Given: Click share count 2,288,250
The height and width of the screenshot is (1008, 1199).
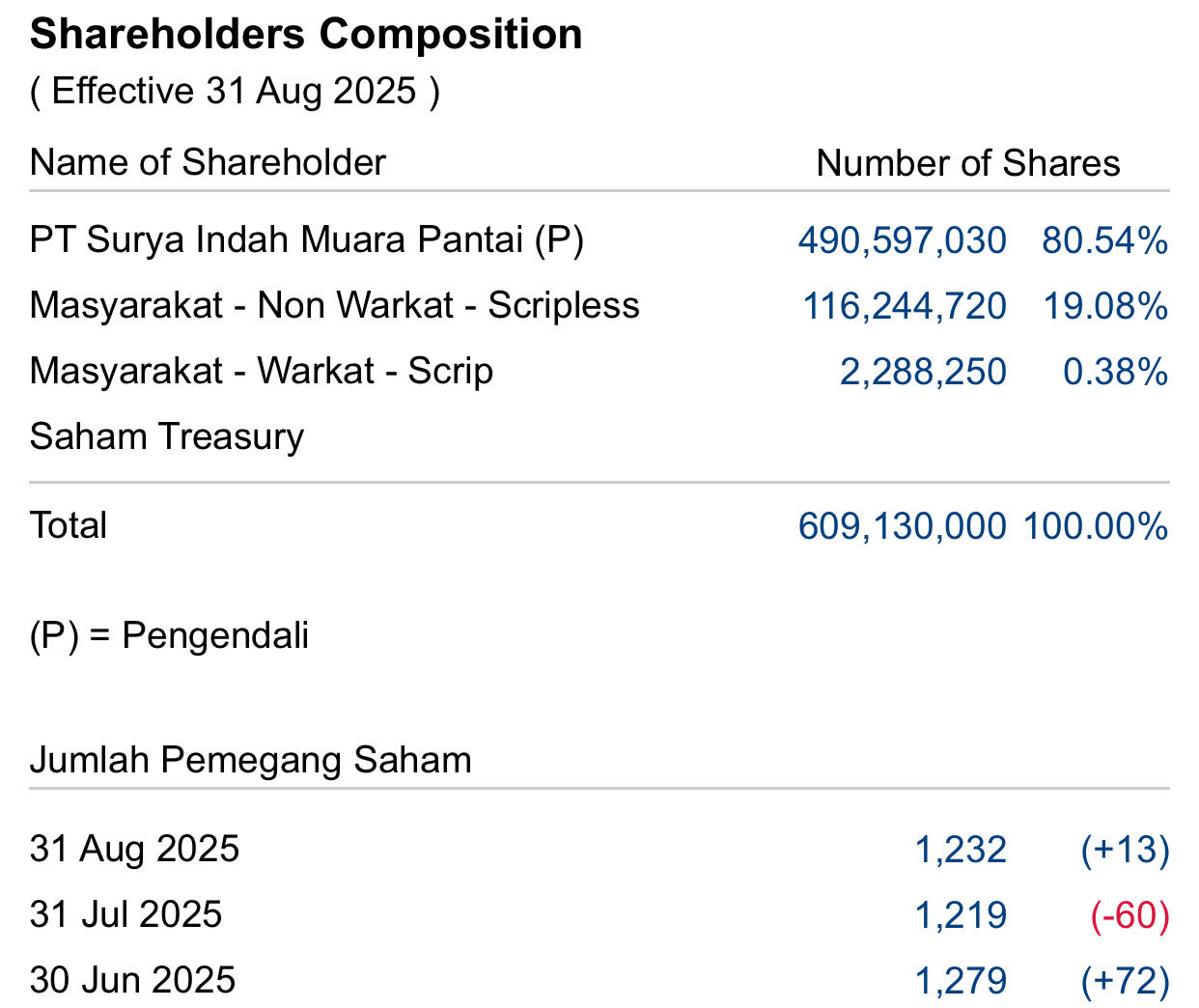Looking at the screenshot, I should click(x=923, y=372).
